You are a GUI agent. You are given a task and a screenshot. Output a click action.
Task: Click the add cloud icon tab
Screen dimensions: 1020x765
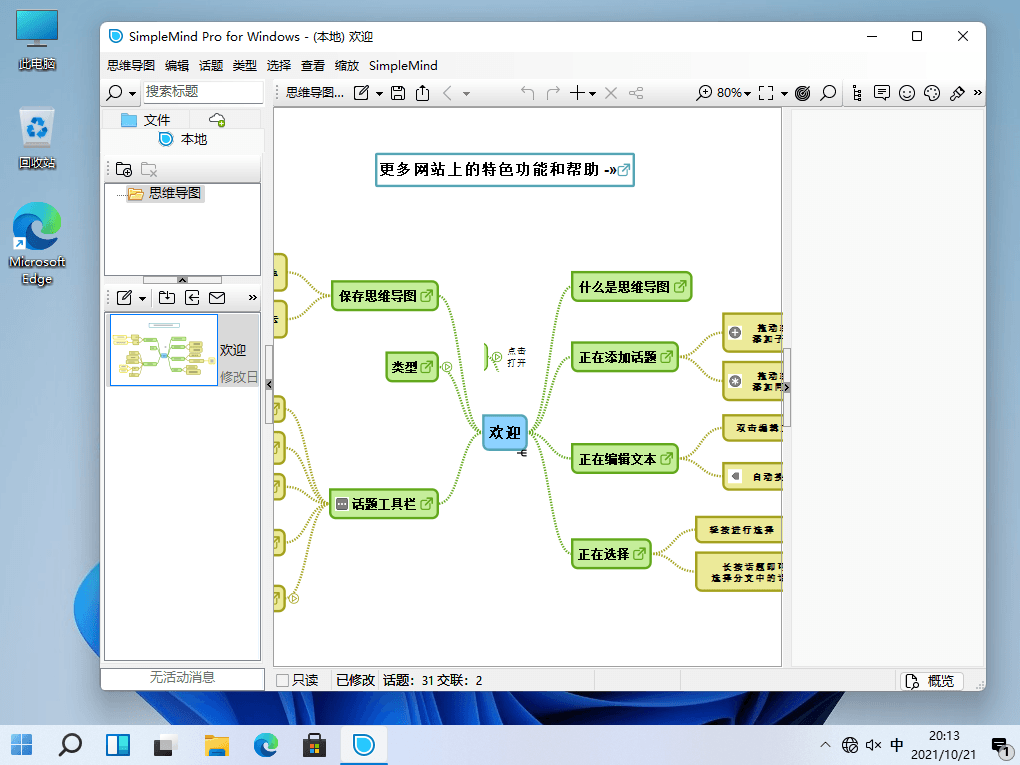tap(217, 120)
